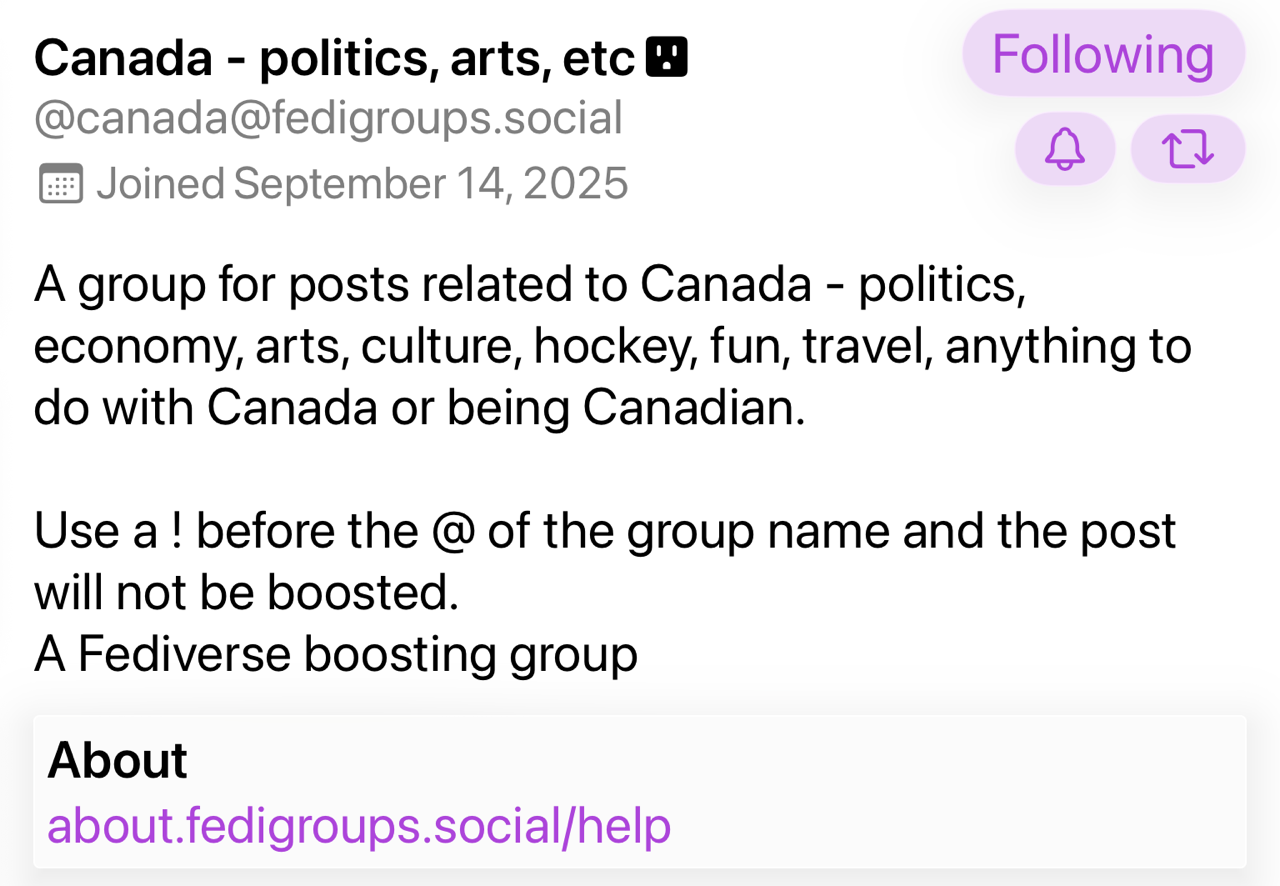Open the about.fedigroups.social/help link
Viewport: 1280px width, 886px height.
(358, 826)
